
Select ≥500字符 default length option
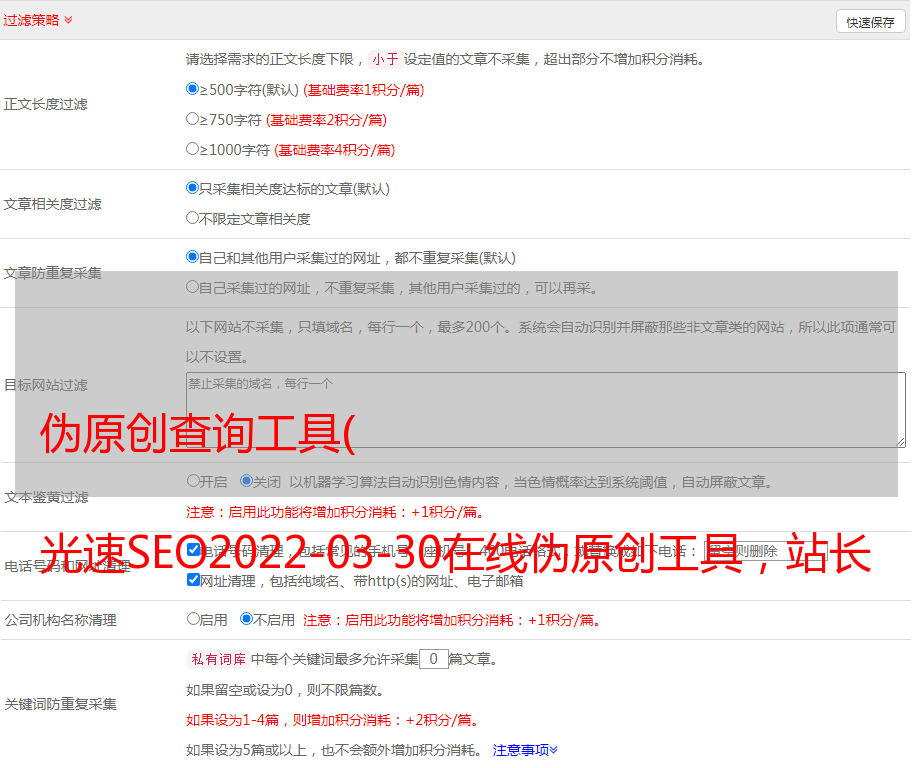(193, 89)
